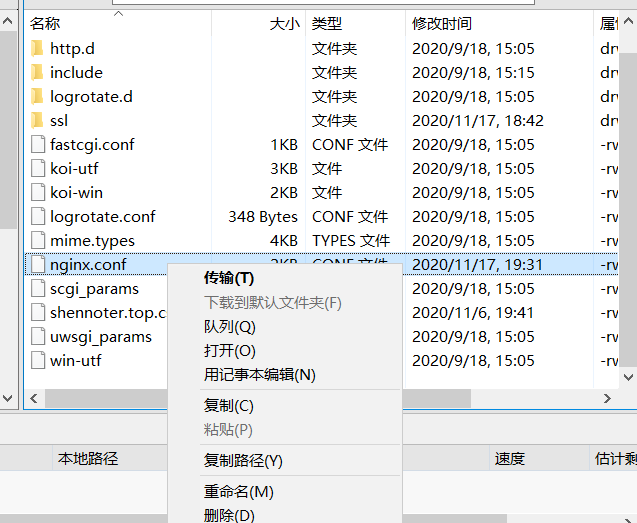Select 用记事本编辑(N) menu entry
Screen dimensions: 637x523
pyautogui.click(x=259, y=374)
